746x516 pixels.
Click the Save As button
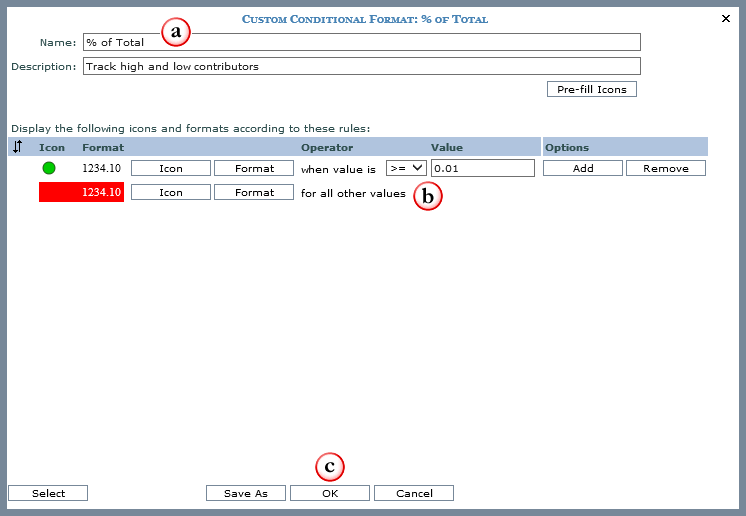click(246, 493)
